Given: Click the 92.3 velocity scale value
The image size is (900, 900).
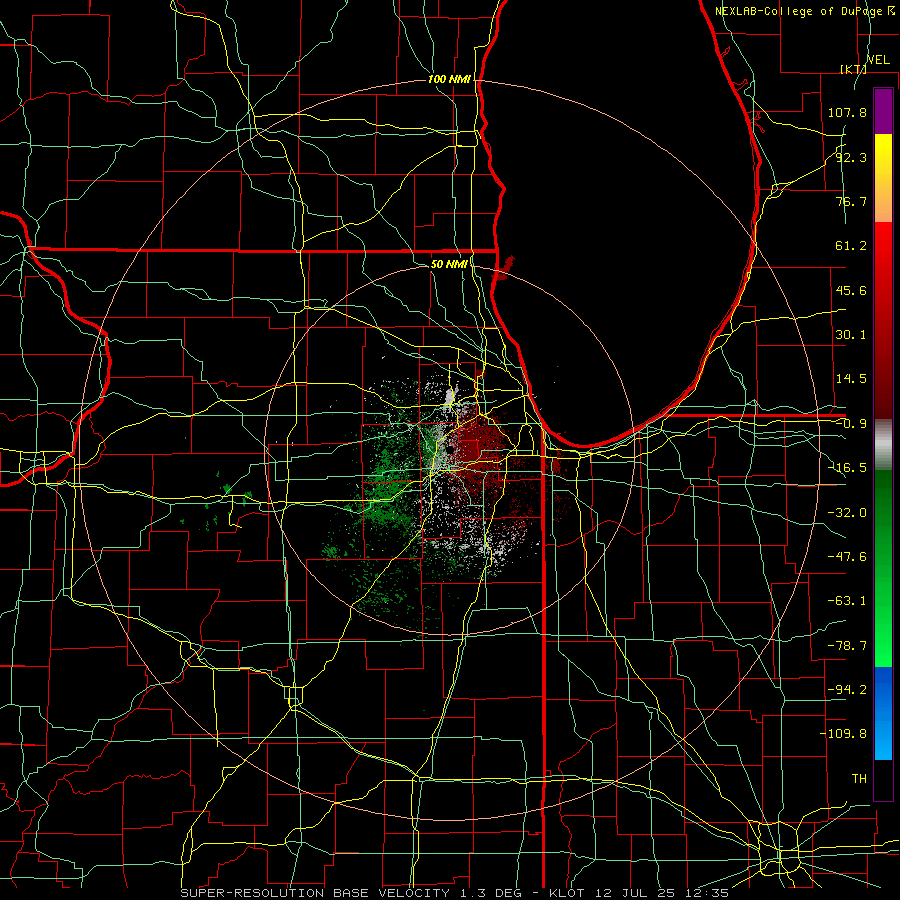Looking at the screenshot, I should tap(851, 157).
